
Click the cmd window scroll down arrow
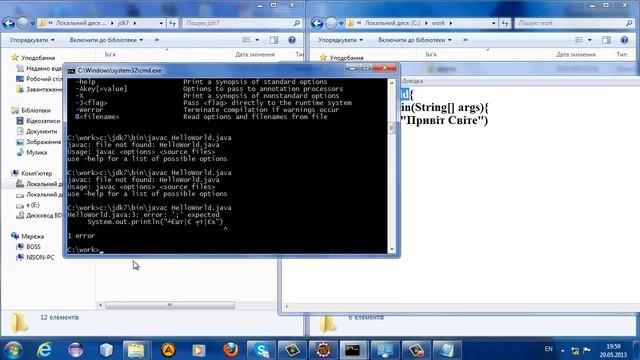[x=392, y=249]
